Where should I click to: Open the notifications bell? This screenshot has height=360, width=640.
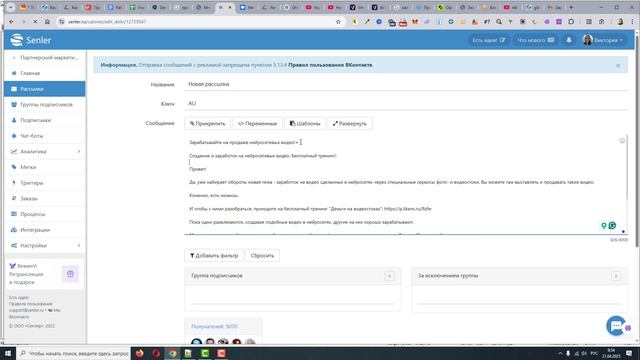[569, 40]
